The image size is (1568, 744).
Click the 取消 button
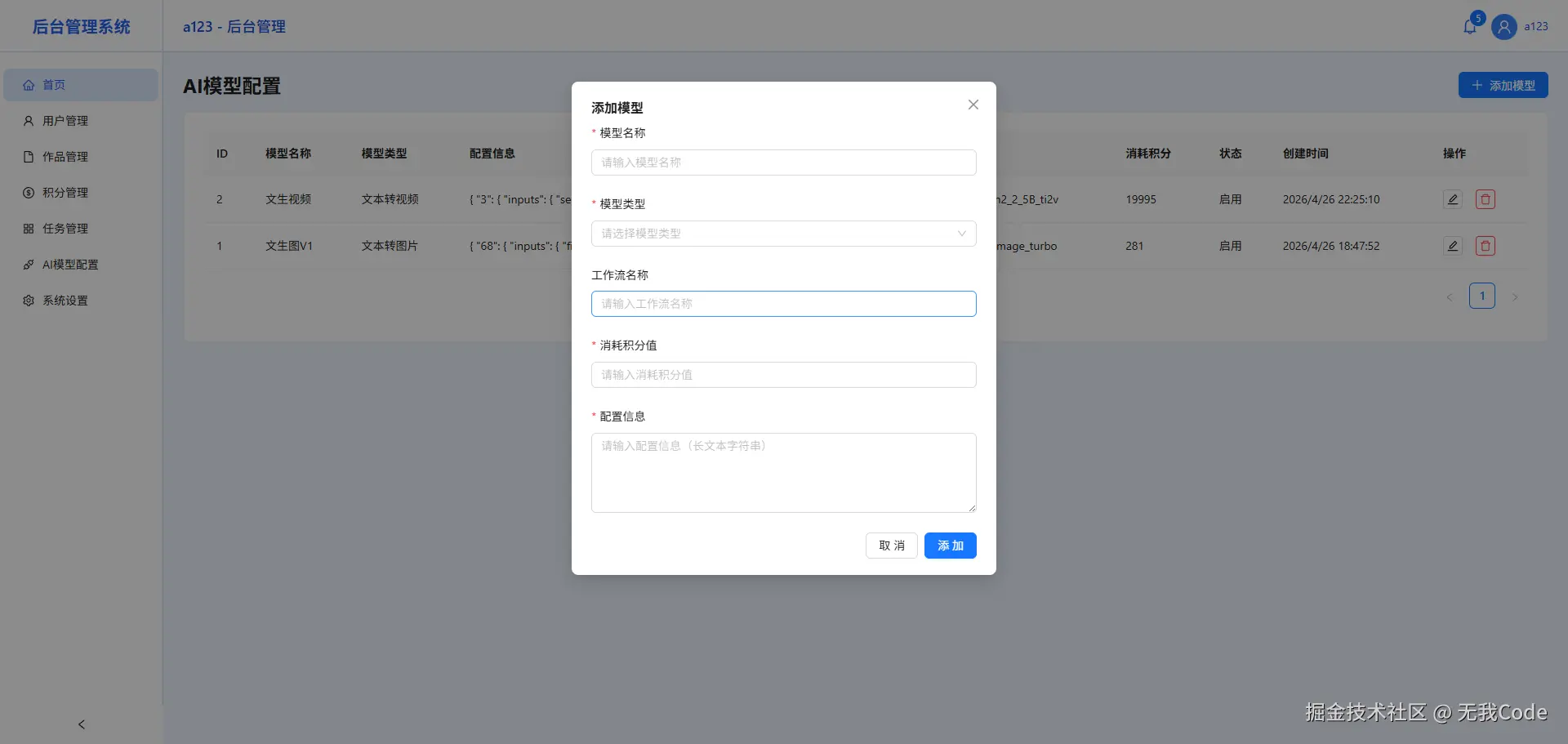tap(891, 546)
